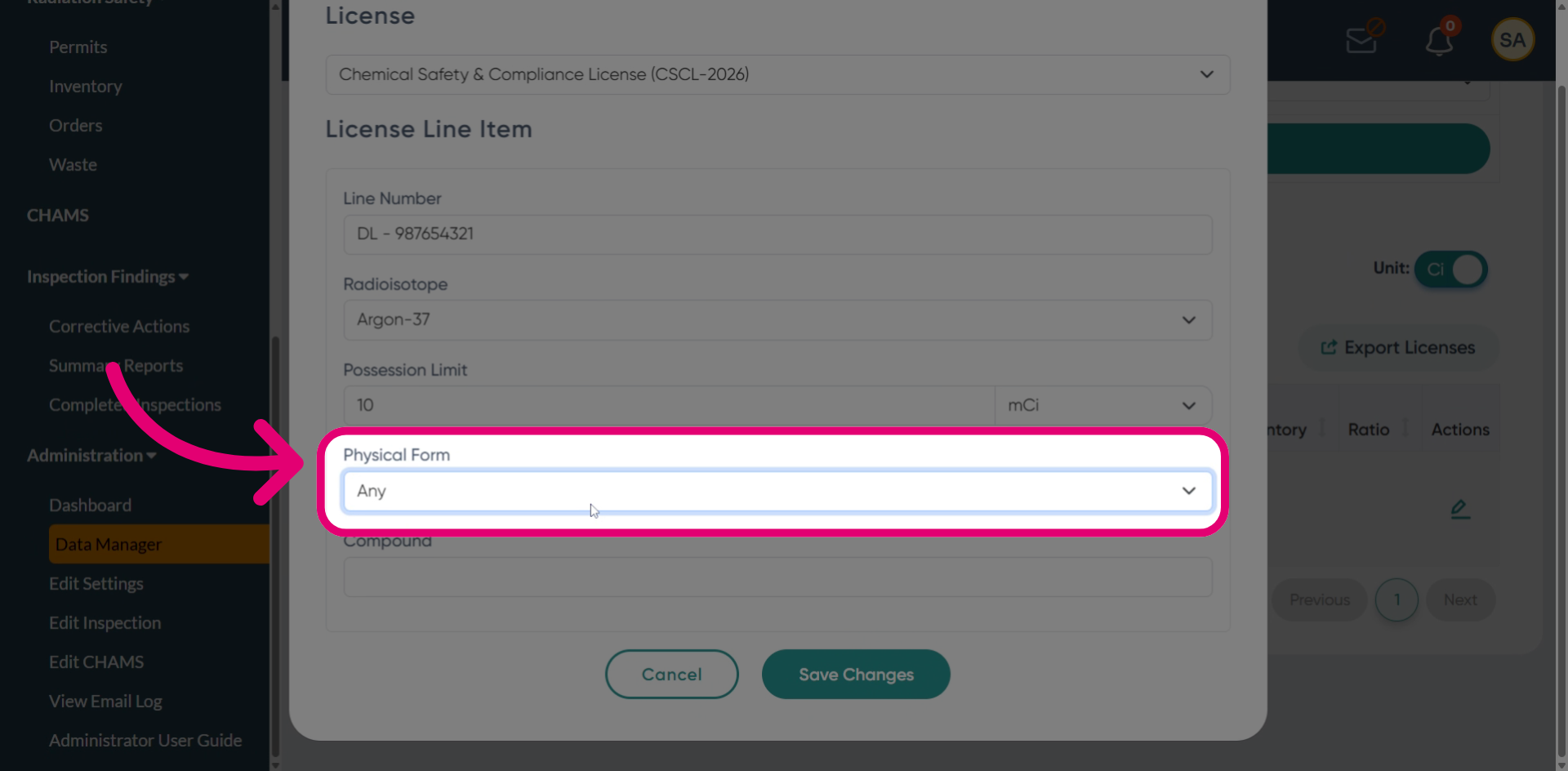Image resolution: width=1568 pixels, height=771 pixels.
Task: Click Save Changes
Action: pos(856,675)
